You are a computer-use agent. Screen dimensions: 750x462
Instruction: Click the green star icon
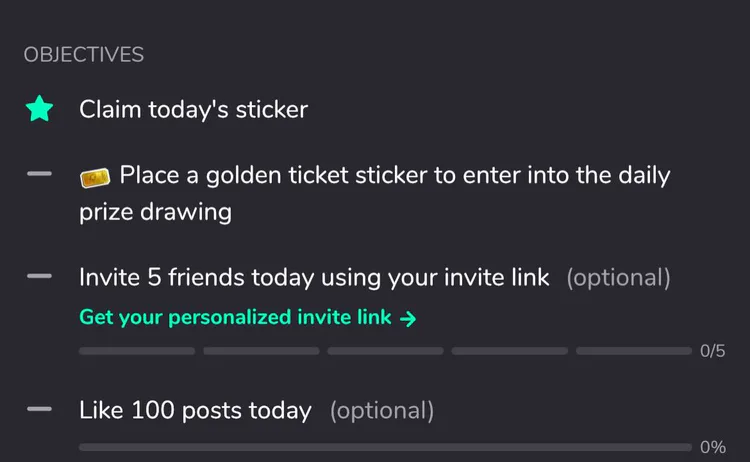click(39, 109)
